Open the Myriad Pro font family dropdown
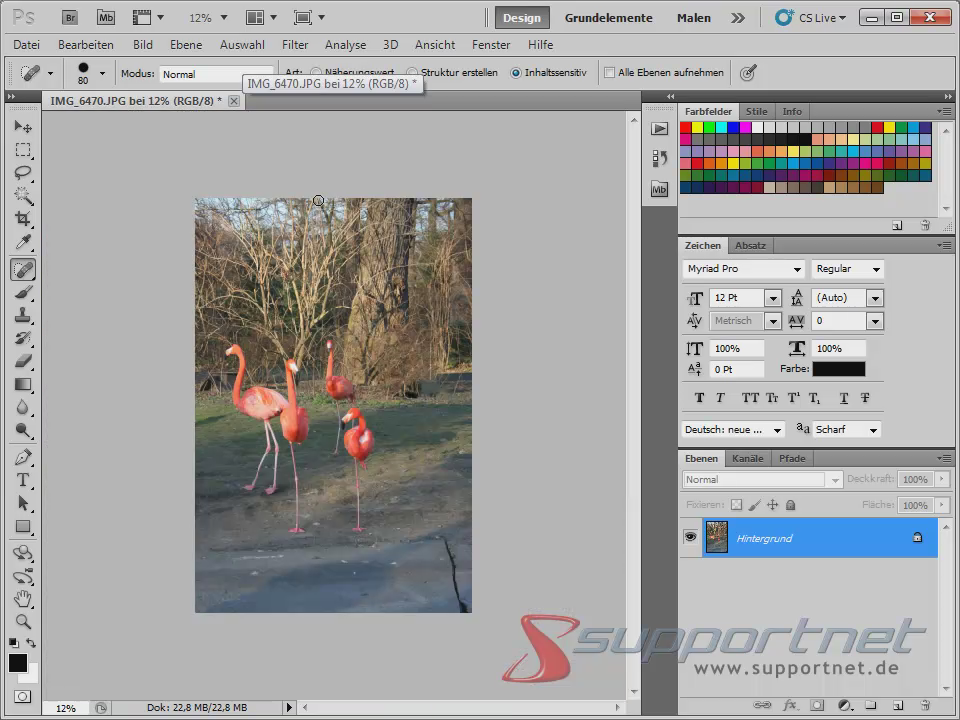960x720 pixels. 797,269
